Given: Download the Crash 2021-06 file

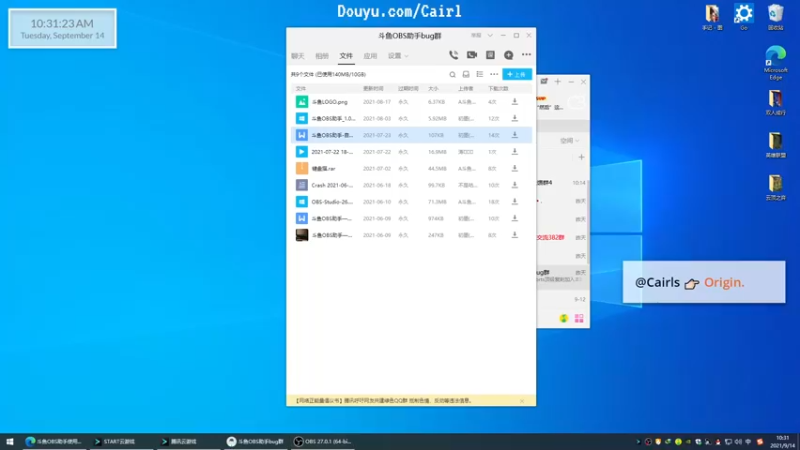Looking at the screenshot, I should tap(514, 185).
